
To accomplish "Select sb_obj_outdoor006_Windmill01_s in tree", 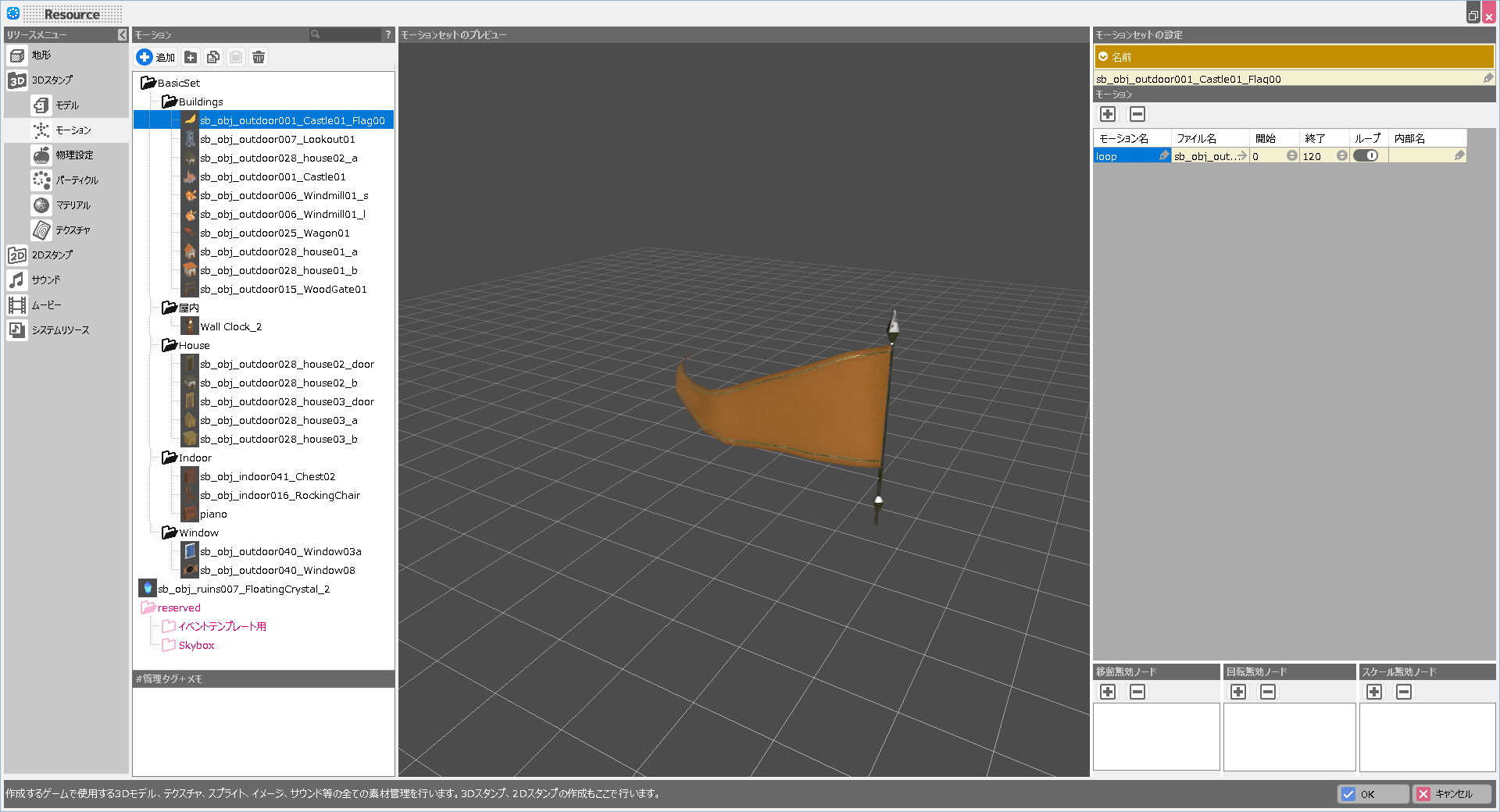I will (284, 196).
